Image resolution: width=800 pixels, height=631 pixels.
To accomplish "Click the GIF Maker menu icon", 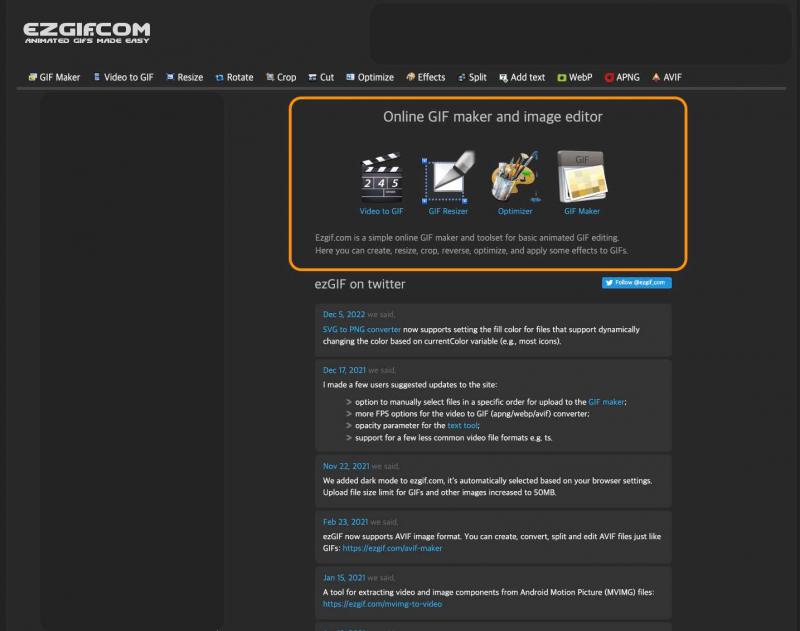I will pyautogui.click(x=33, y=77).
